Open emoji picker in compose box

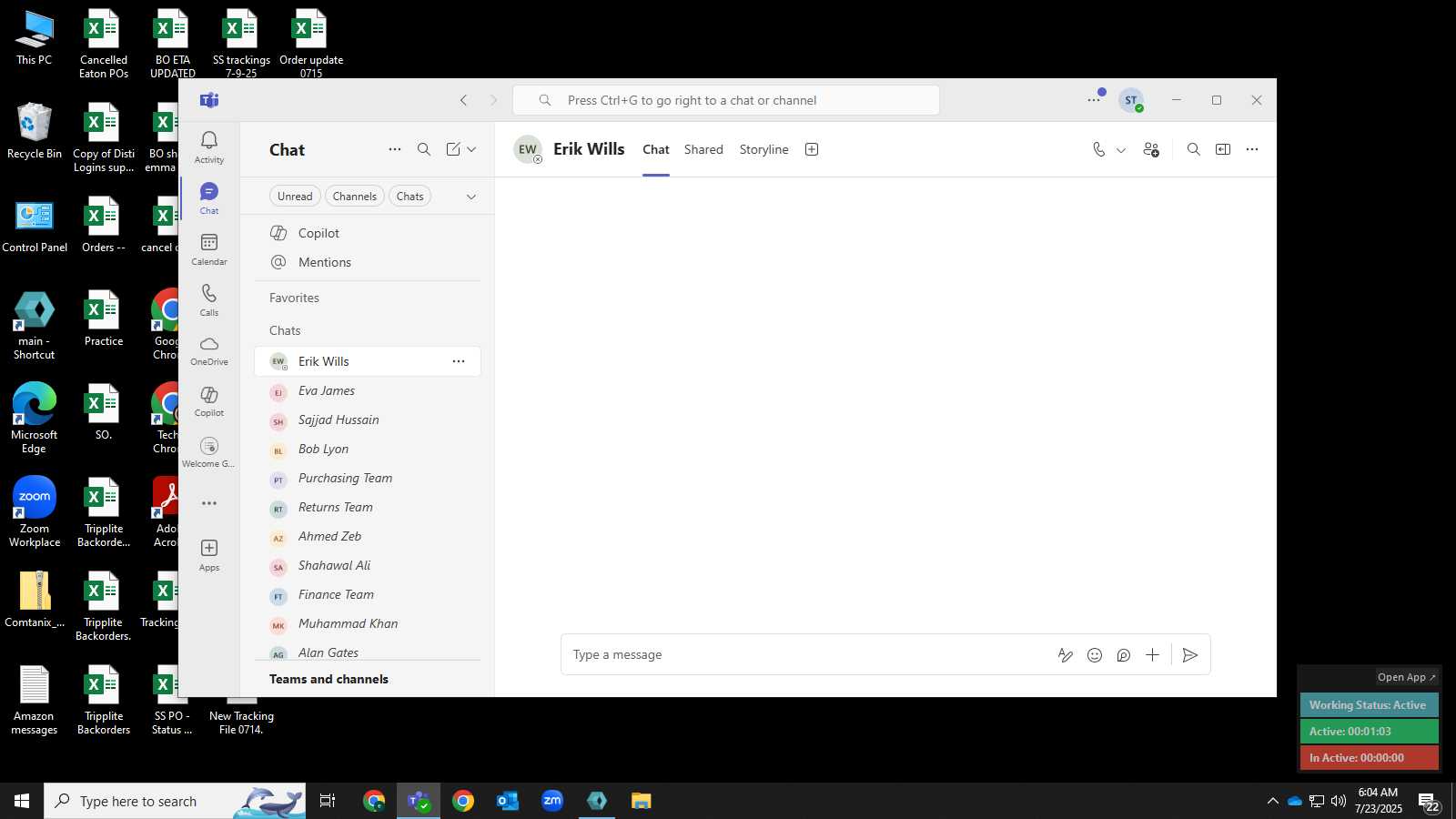(x=1095, y=655)
